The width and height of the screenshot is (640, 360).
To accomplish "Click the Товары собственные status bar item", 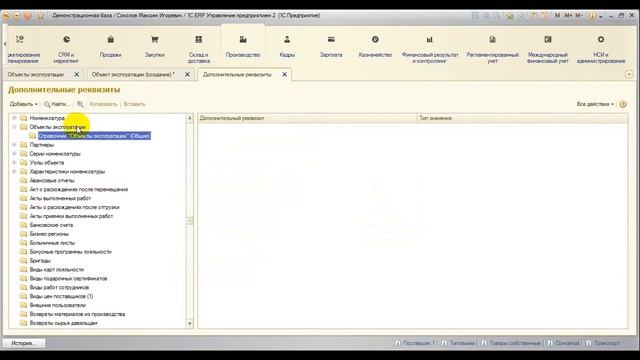I will point(511,343).
